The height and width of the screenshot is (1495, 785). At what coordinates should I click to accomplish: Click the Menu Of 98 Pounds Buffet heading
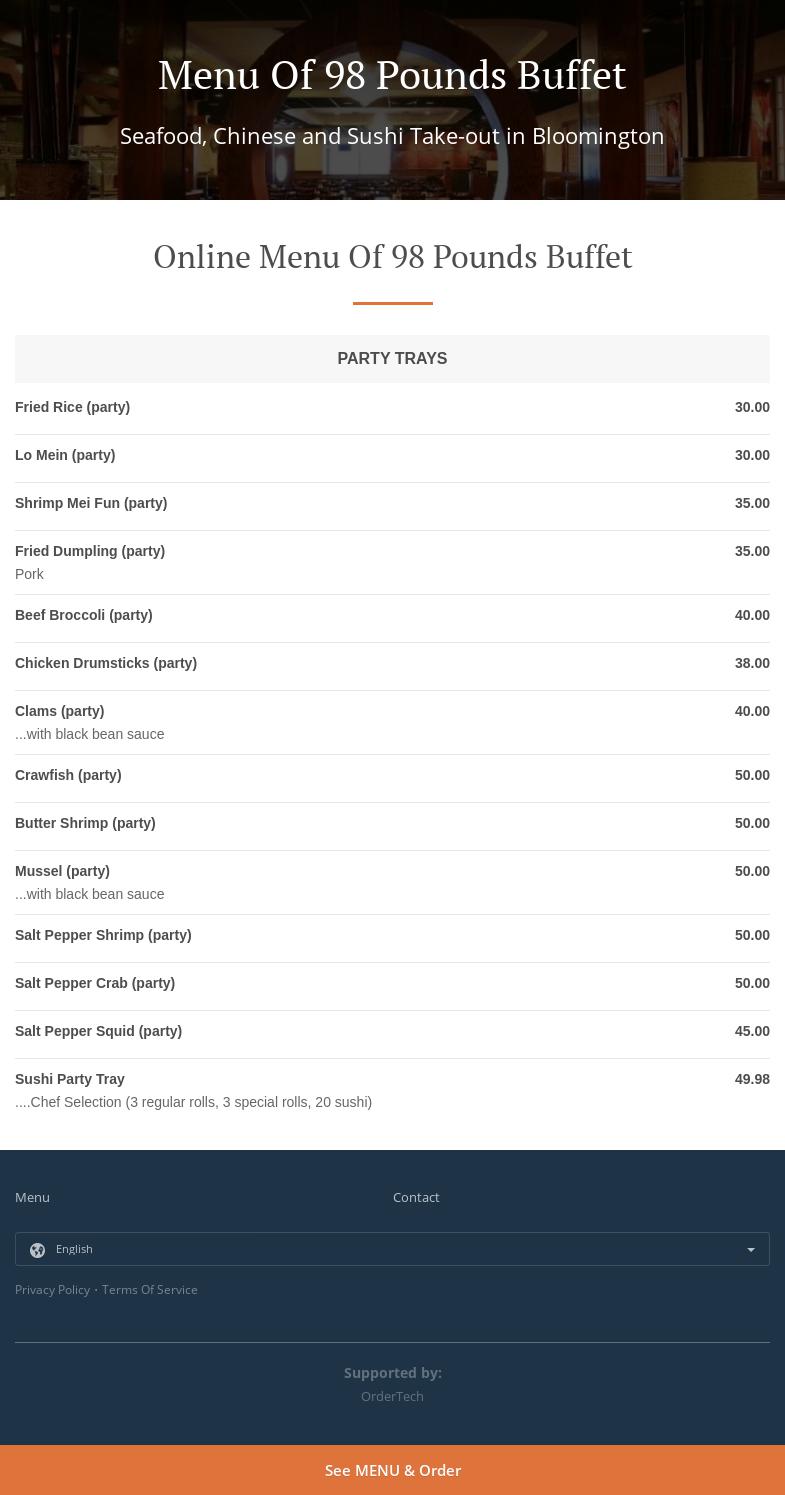tap(392, 75)
